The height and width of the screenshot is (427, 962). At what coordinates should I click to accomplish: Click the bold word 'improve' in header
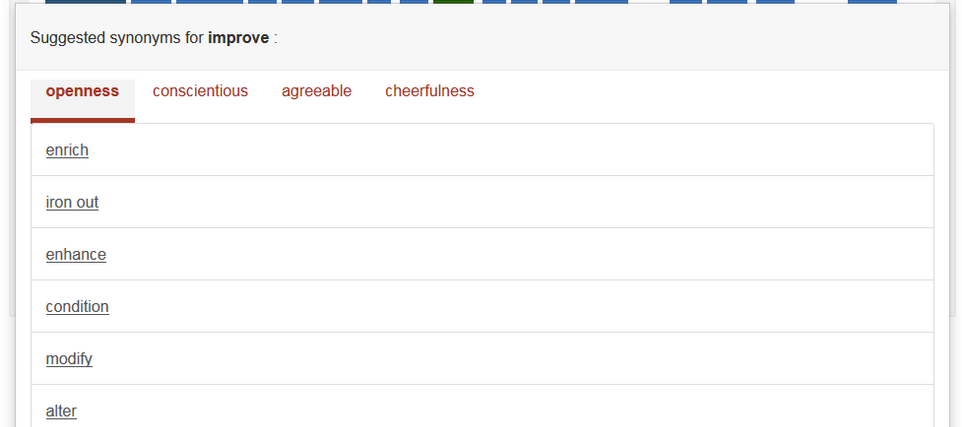238,39
